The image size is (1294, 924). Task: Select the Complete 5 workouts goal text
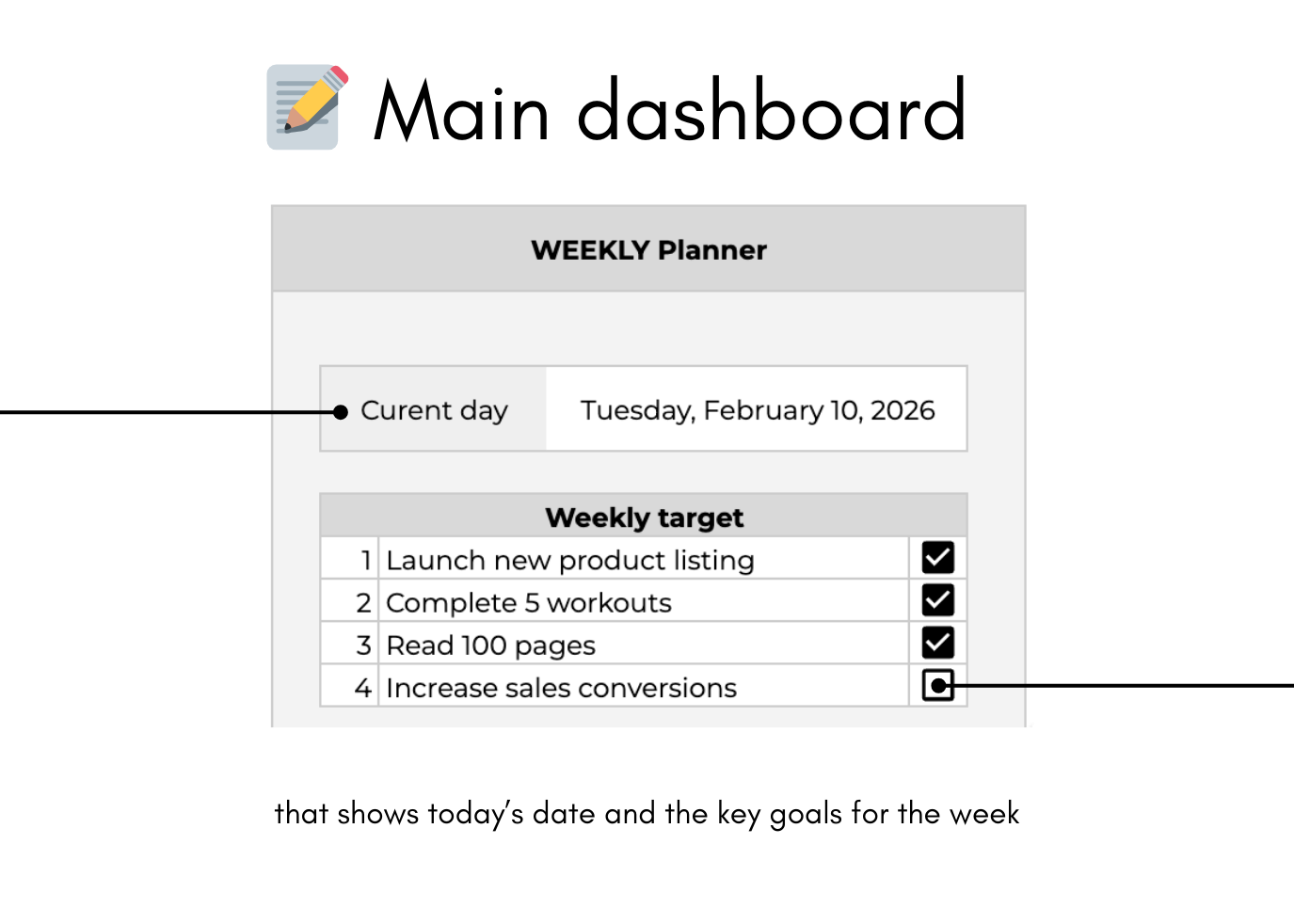[527, 601]
